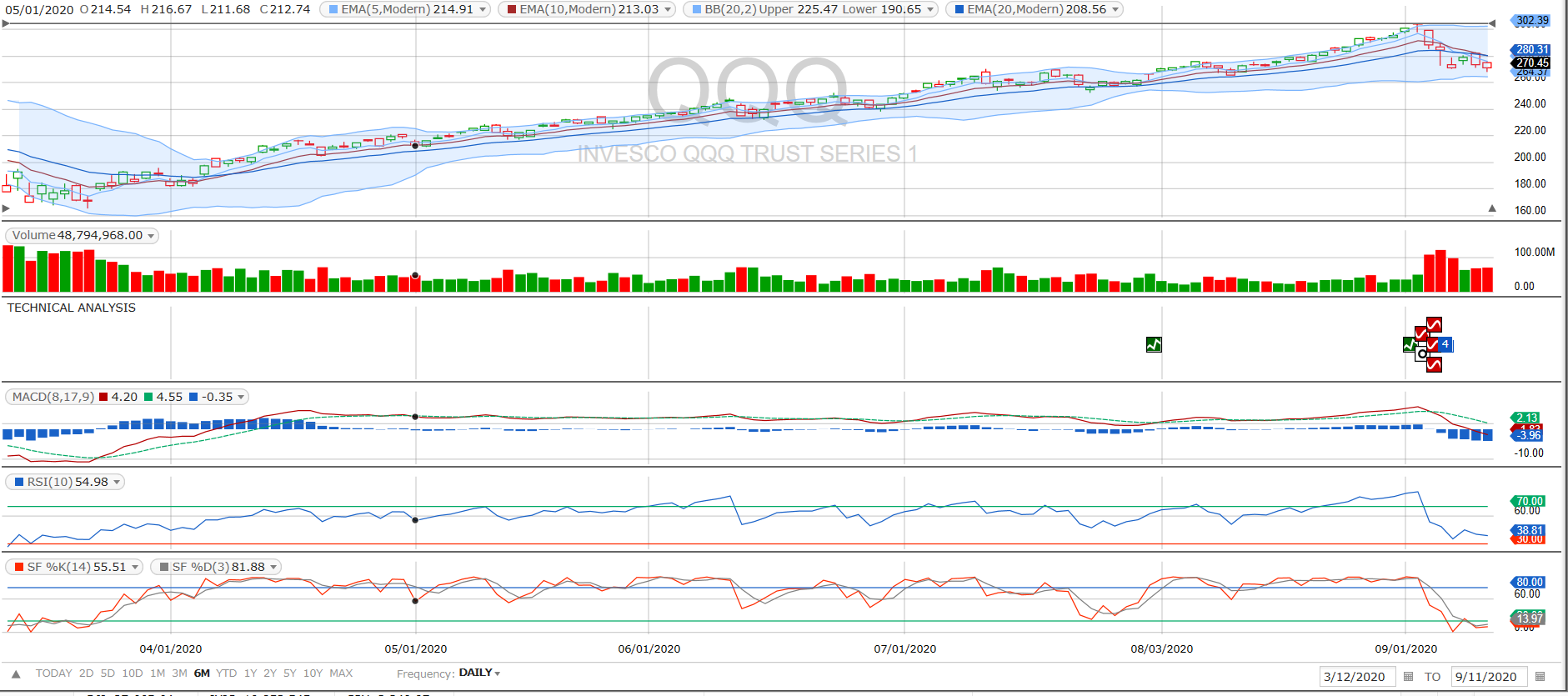Expand the EMA(10,Modern) indicator dropdown arrow
The width and height of the screenshot is (1568, 696).
click(x=668, y=10)
